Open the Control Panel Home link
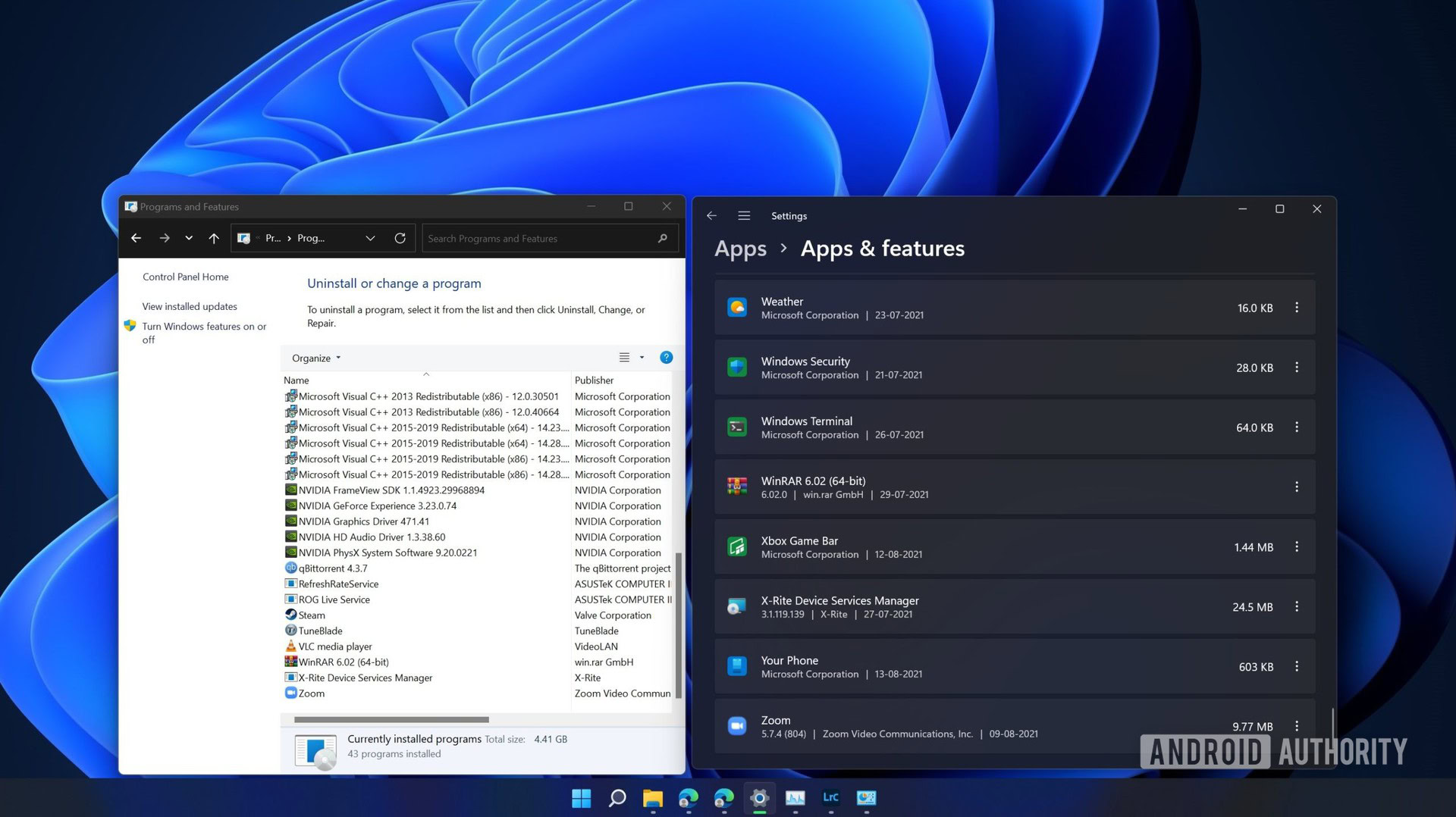This screenshot has width=1456, height=817. pyautogui.click(x=185, y=277)
